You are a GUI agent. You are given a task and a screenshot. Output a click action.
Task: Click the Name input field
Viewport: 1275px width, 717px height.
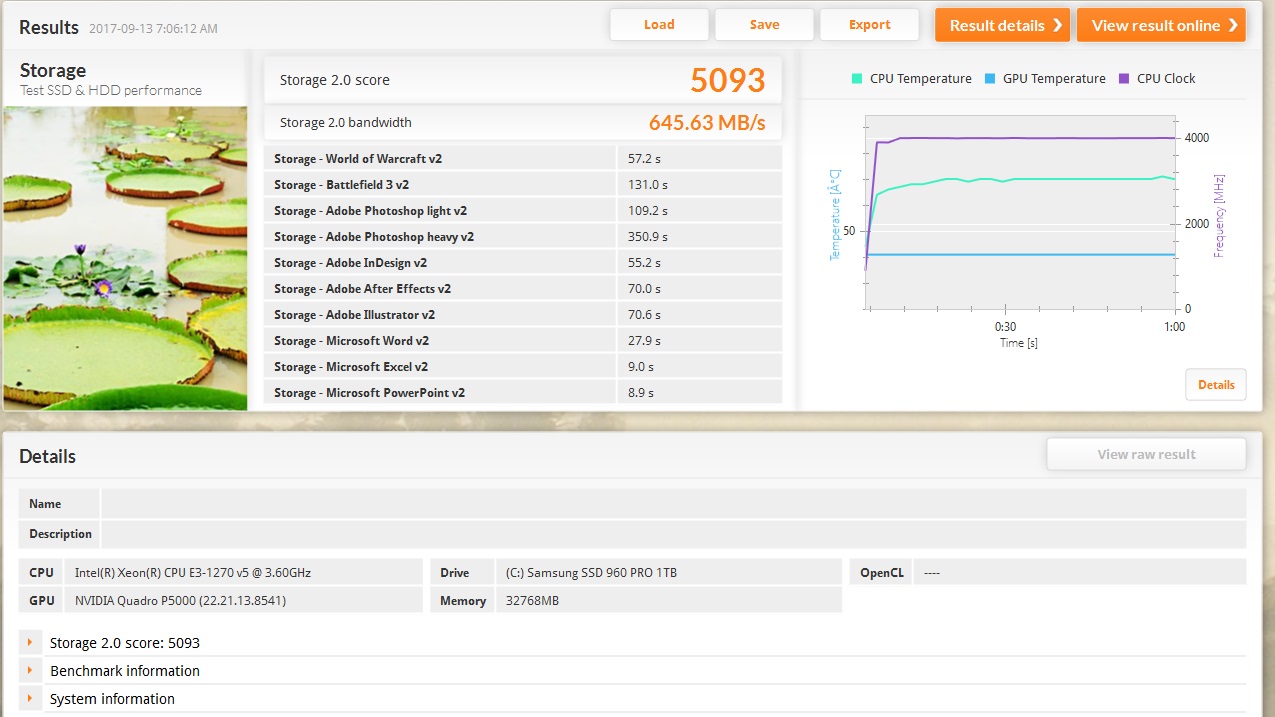click(x=673, y=504)
